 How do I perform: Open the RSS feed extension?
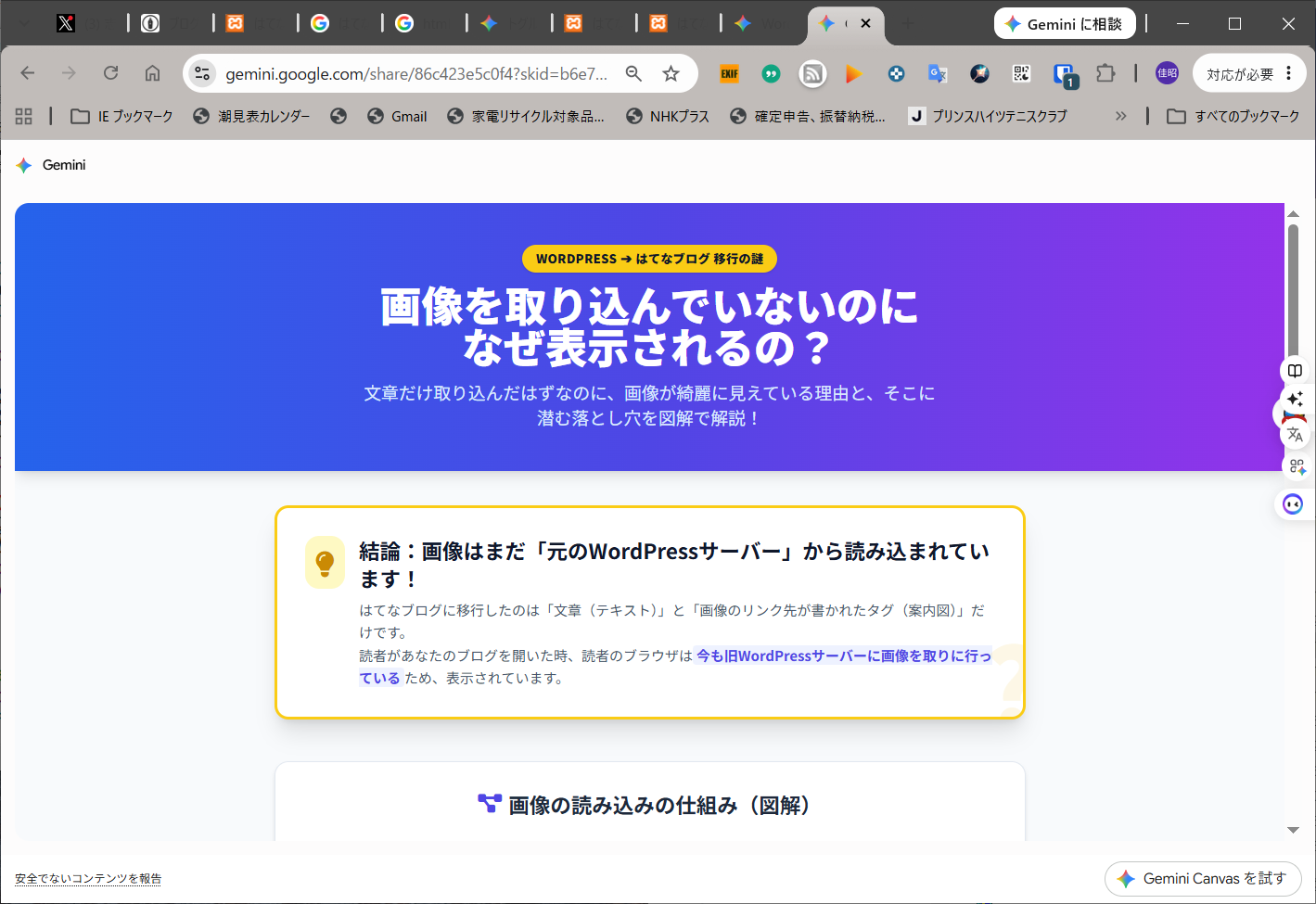coord(812,73)
